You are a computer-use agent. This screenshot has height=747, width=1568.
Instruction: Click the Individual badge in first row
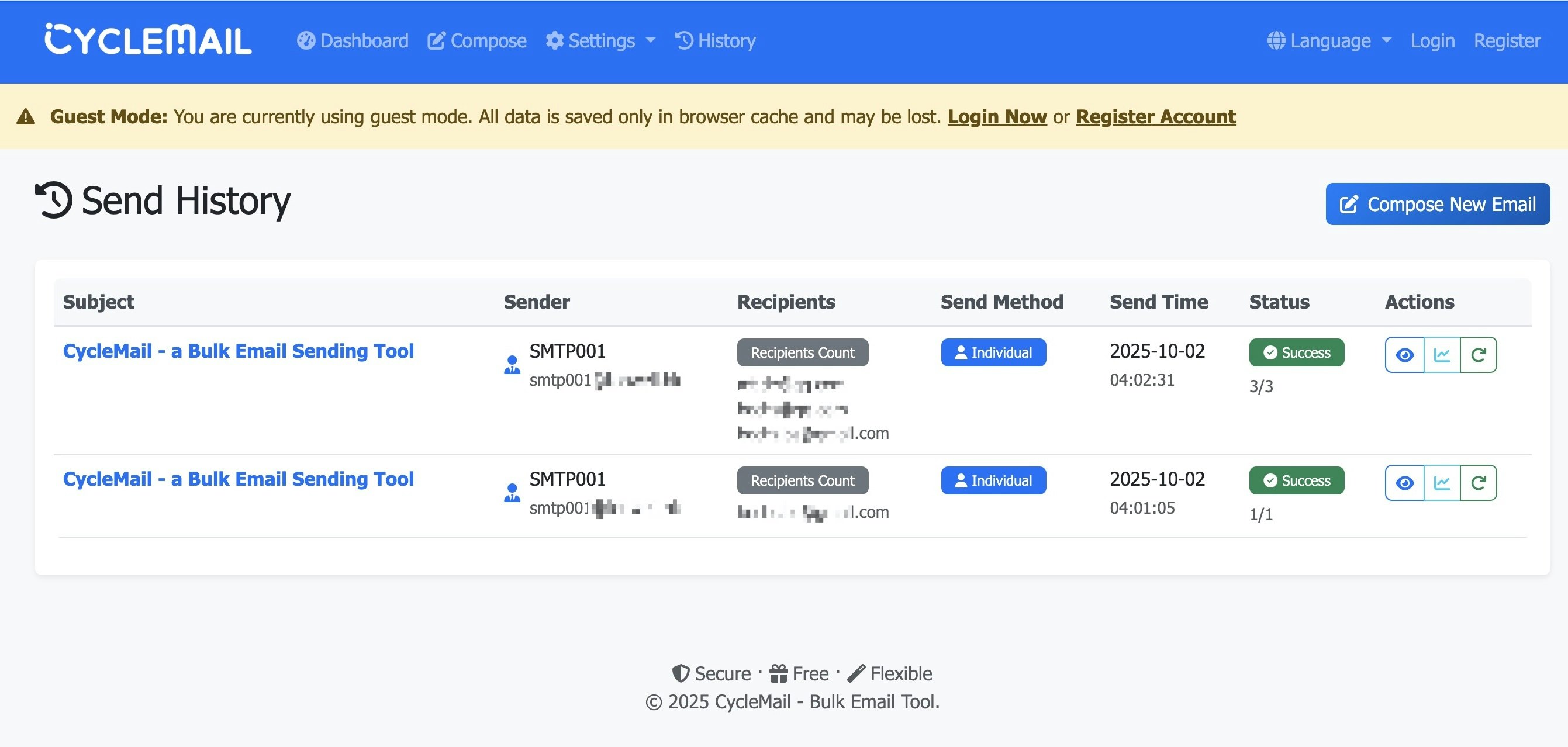[993, 352]
